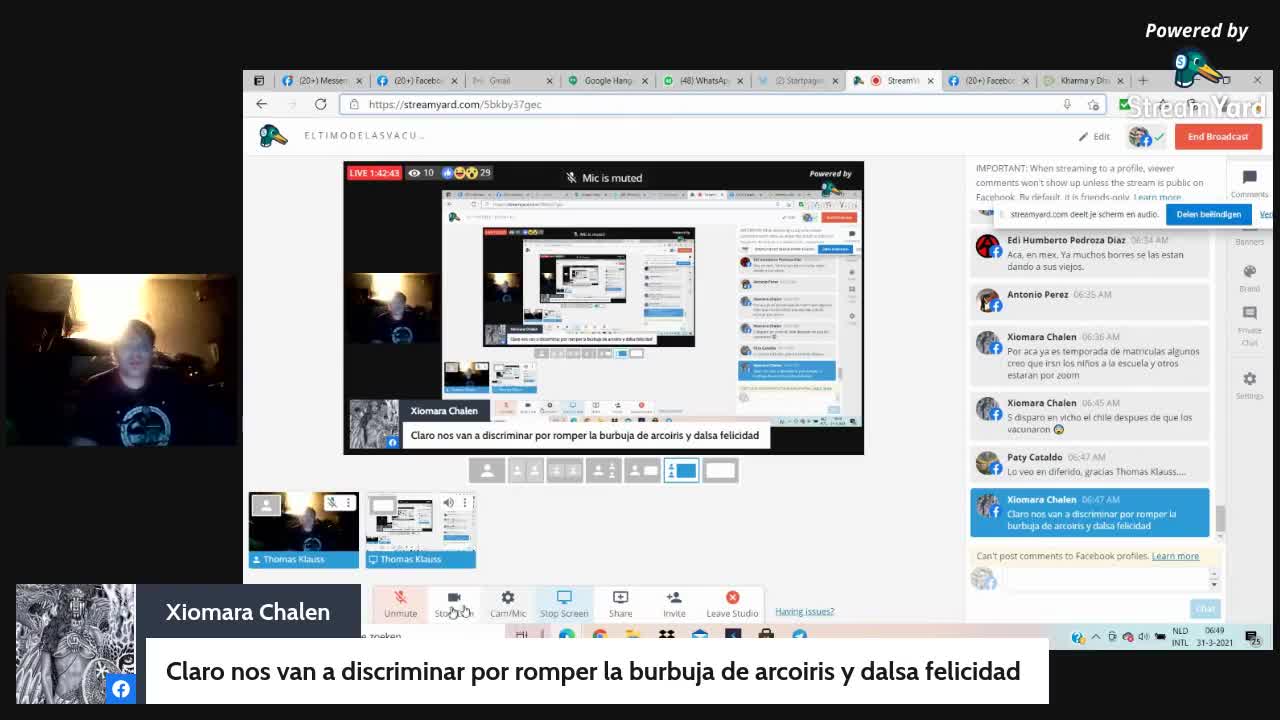Bookmark the page with the star icon
Image resolution: width=1280 pixels, height=720 pixels.
(1095, 104)
